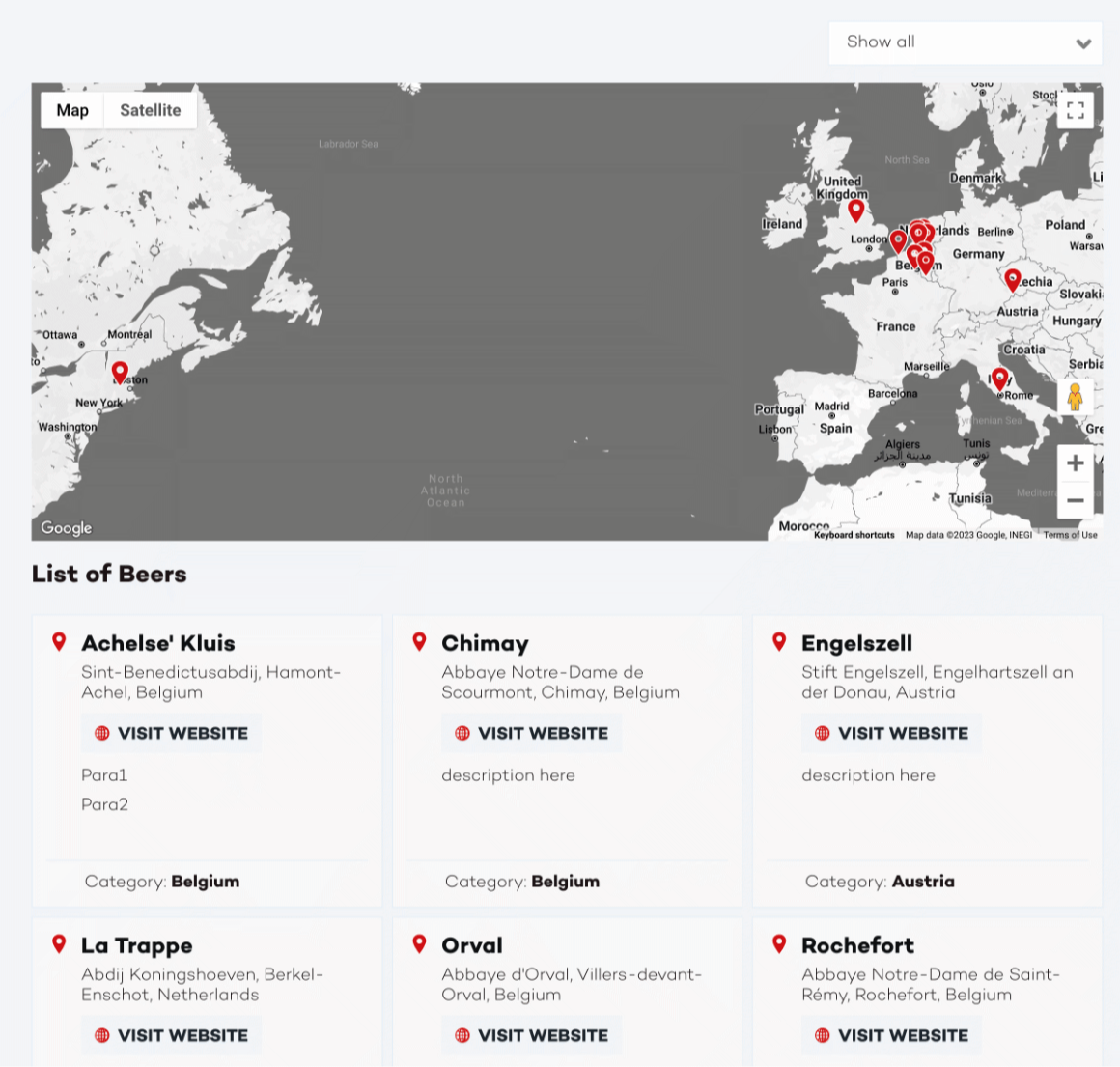1120x1067 pixels.
Task: Visit website for Engelszell
Action: 891,733
